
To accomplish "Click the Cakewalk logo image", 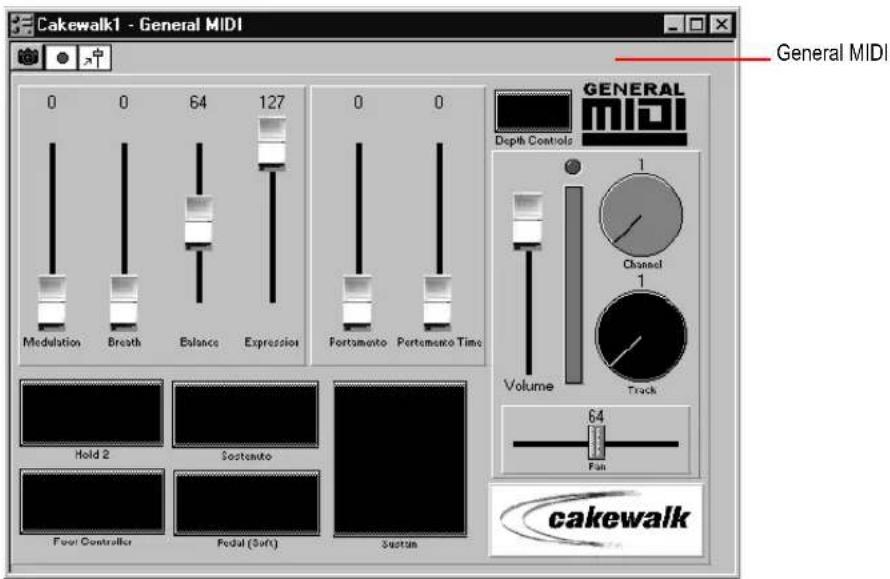I will point(596,519).
